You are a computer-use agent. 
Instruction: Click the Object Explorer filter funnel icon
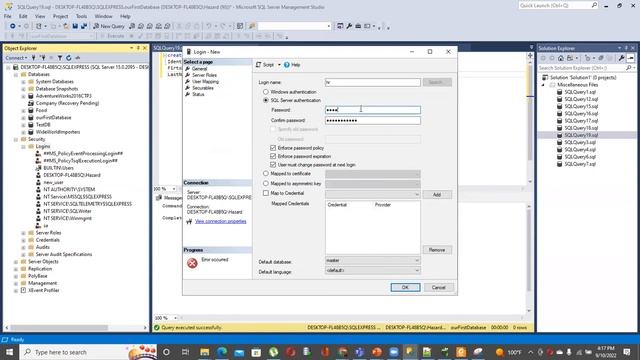coord(60,58)
